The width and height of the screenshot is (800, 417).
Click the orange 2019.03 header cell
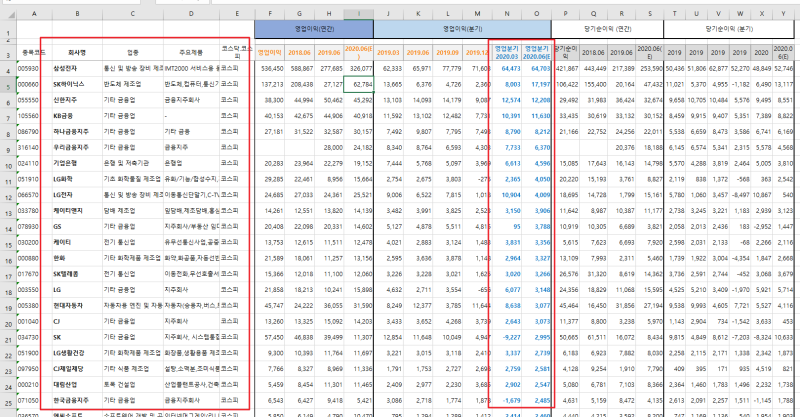pos(388,52)
